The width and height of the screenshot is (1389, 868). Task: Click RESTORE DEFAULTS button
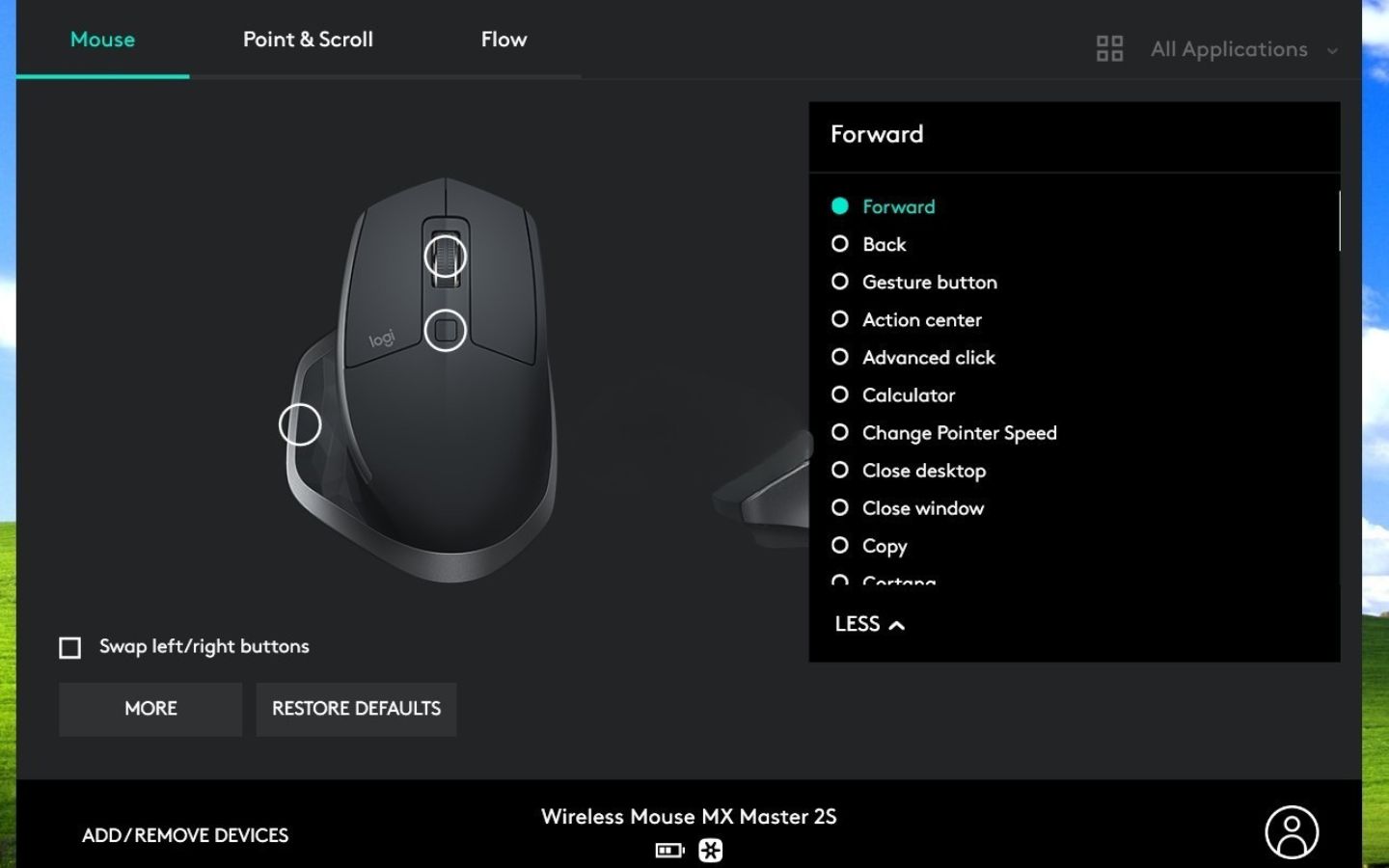356,709
